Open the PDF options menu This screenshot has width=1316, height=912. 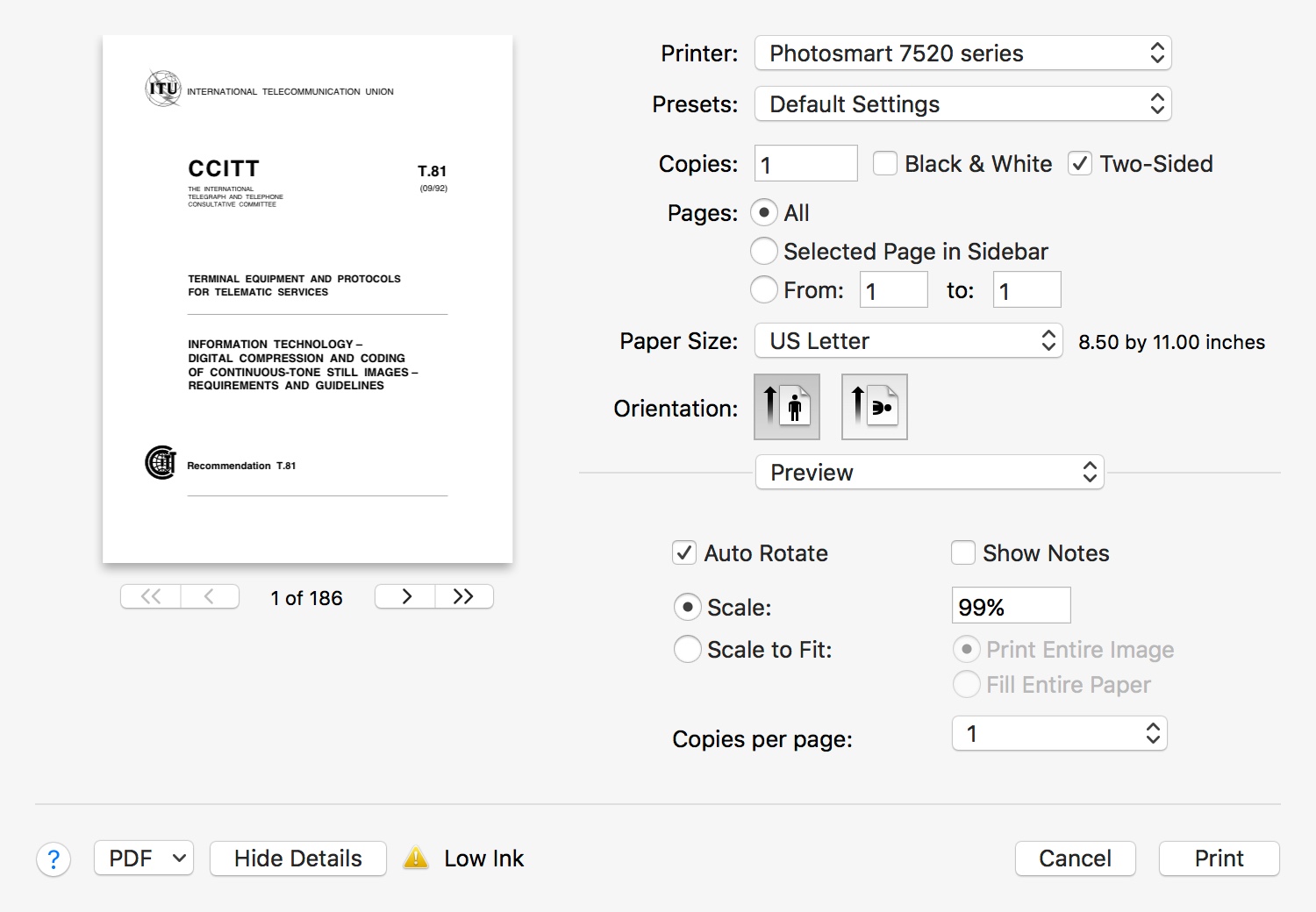click(x=144, y=859)
